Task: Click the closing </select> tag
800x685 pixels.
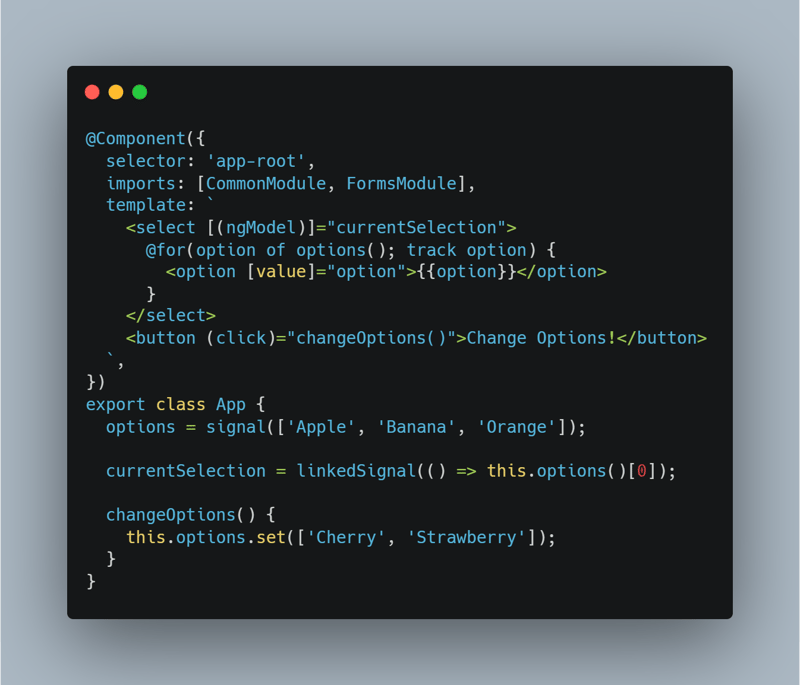Action: click(x=171, y=316)
